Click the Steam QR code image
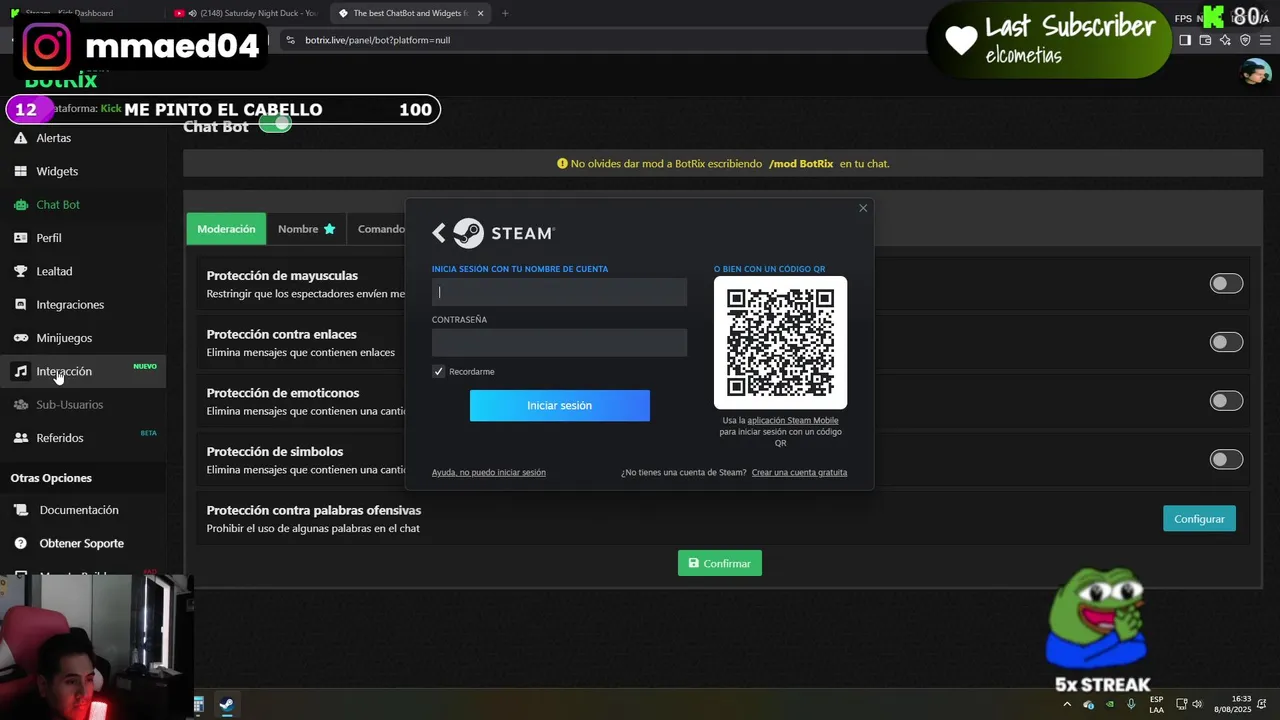1280x720 pixels. point(780,343)
